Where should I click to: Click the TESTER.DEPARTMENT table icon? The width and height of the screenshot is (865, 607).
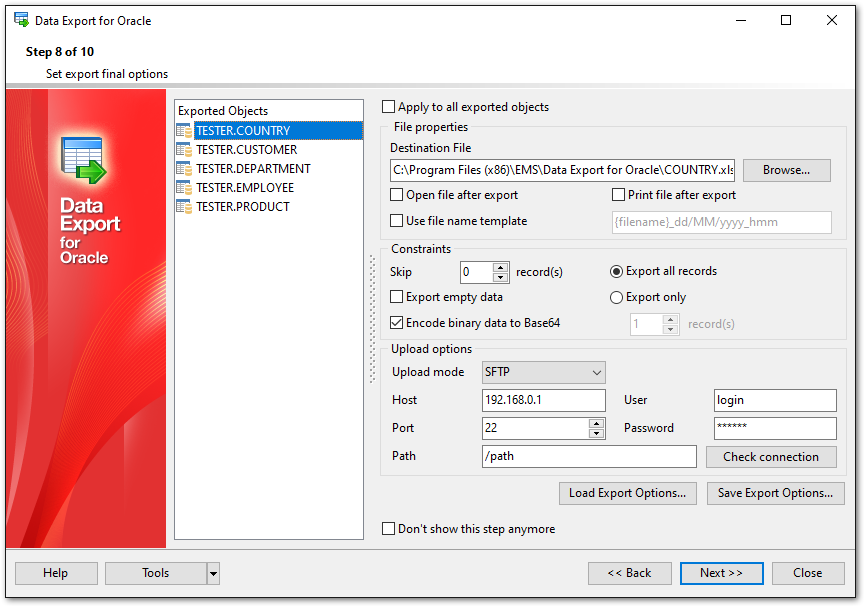point(184,169)
